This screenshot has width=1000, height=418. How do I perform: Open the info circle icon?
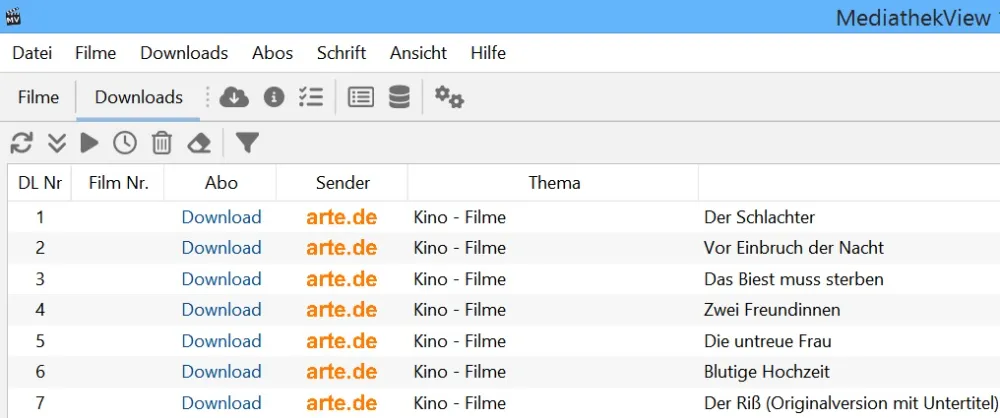pyautogui.click(x=274, y=97)
